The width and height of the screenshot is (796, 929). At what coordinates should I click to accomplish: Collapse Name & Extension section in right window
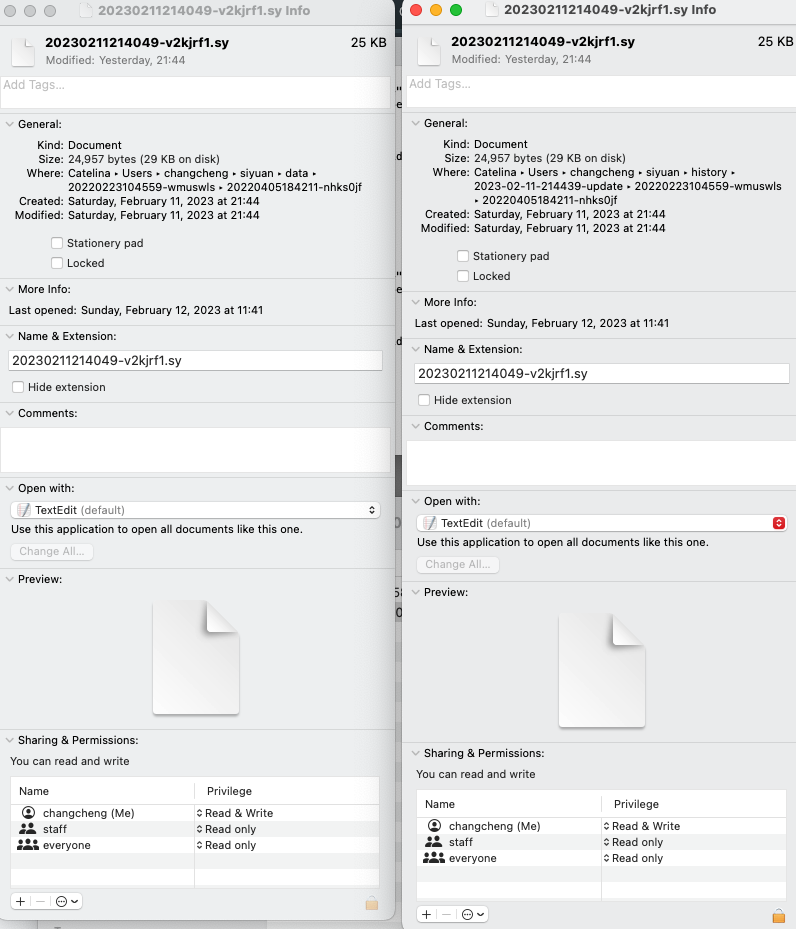pyautogui.click(x=416, y=349)
